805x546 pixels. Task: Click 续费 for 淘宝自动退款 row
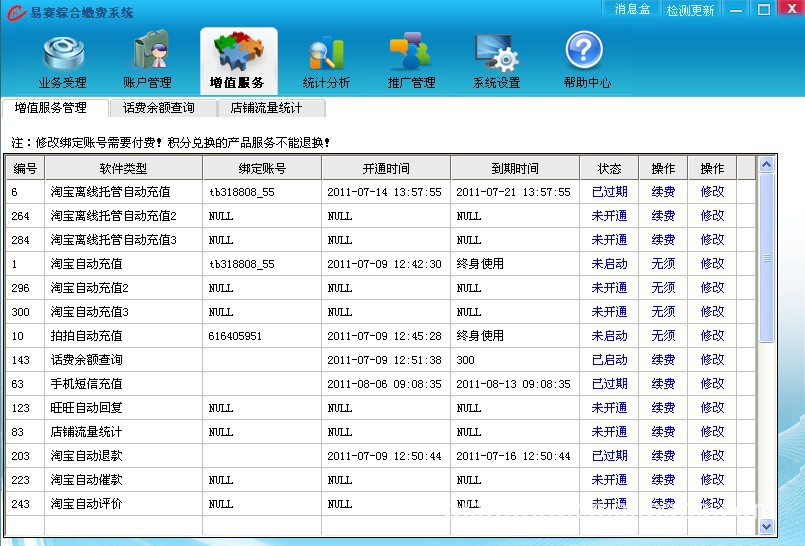663,456
